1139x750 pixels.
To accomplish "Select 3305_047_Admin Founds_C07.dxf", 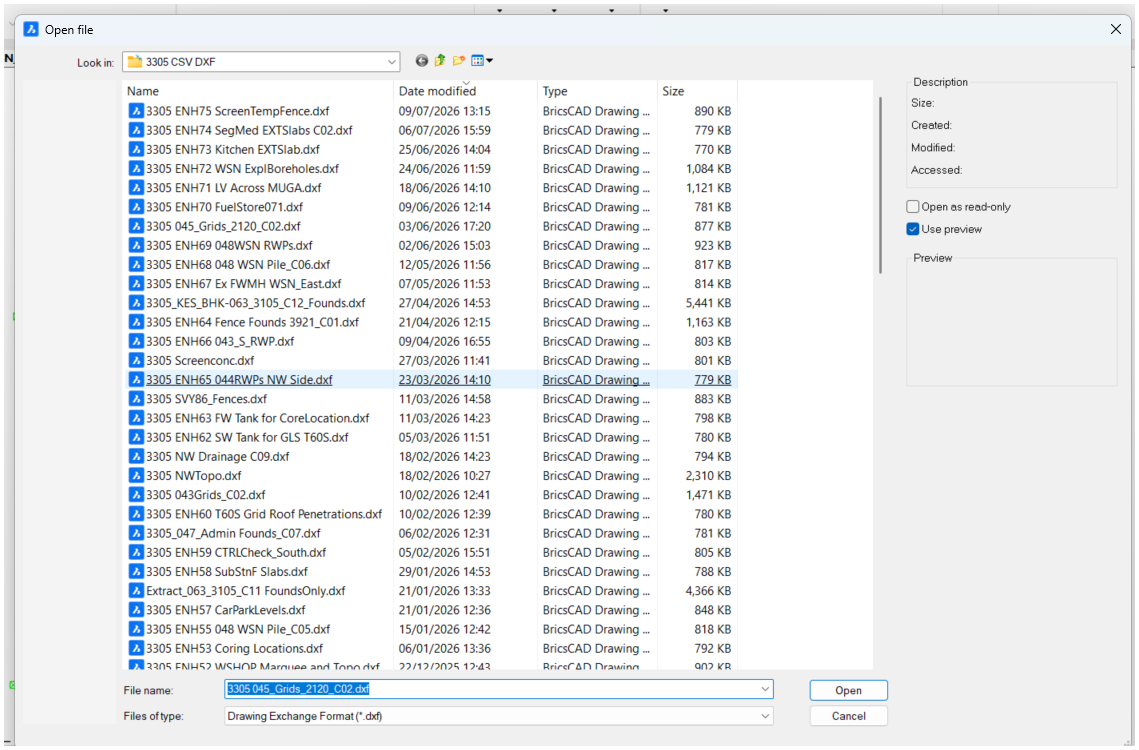I will tap(233, 533).
